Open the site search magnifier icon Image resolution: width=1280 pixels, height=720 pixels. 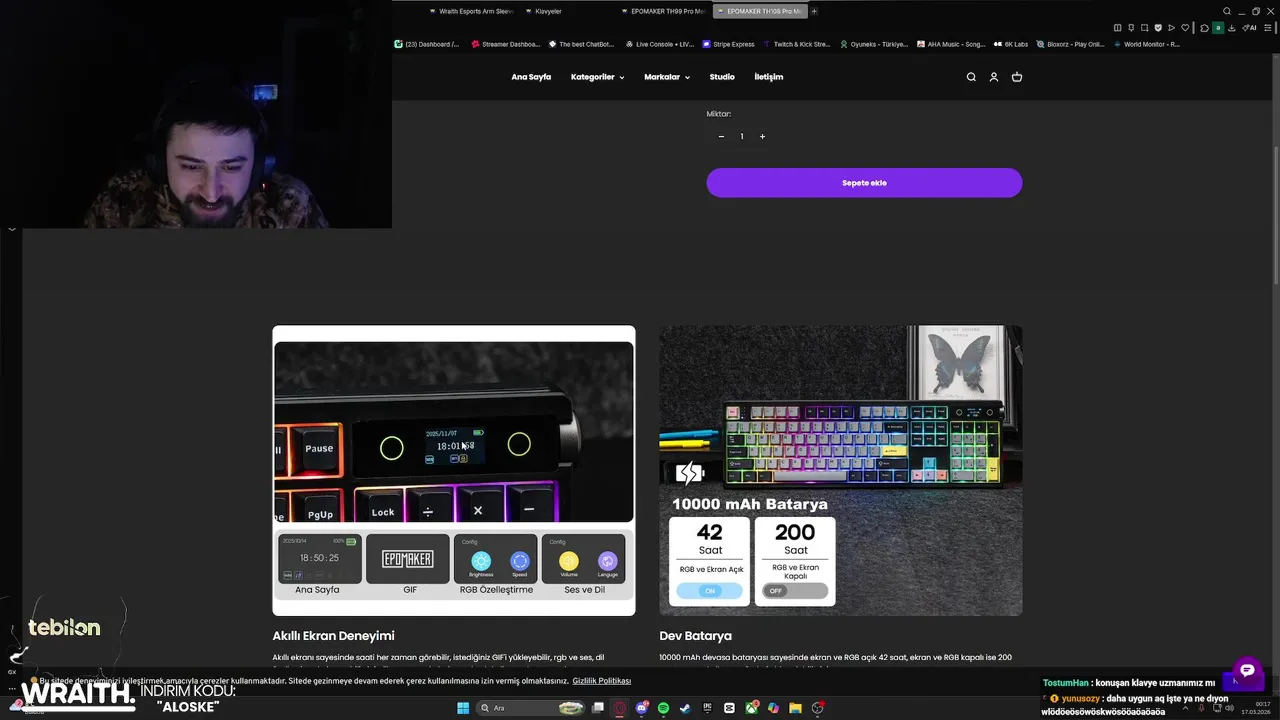click(x=971, y=77)
